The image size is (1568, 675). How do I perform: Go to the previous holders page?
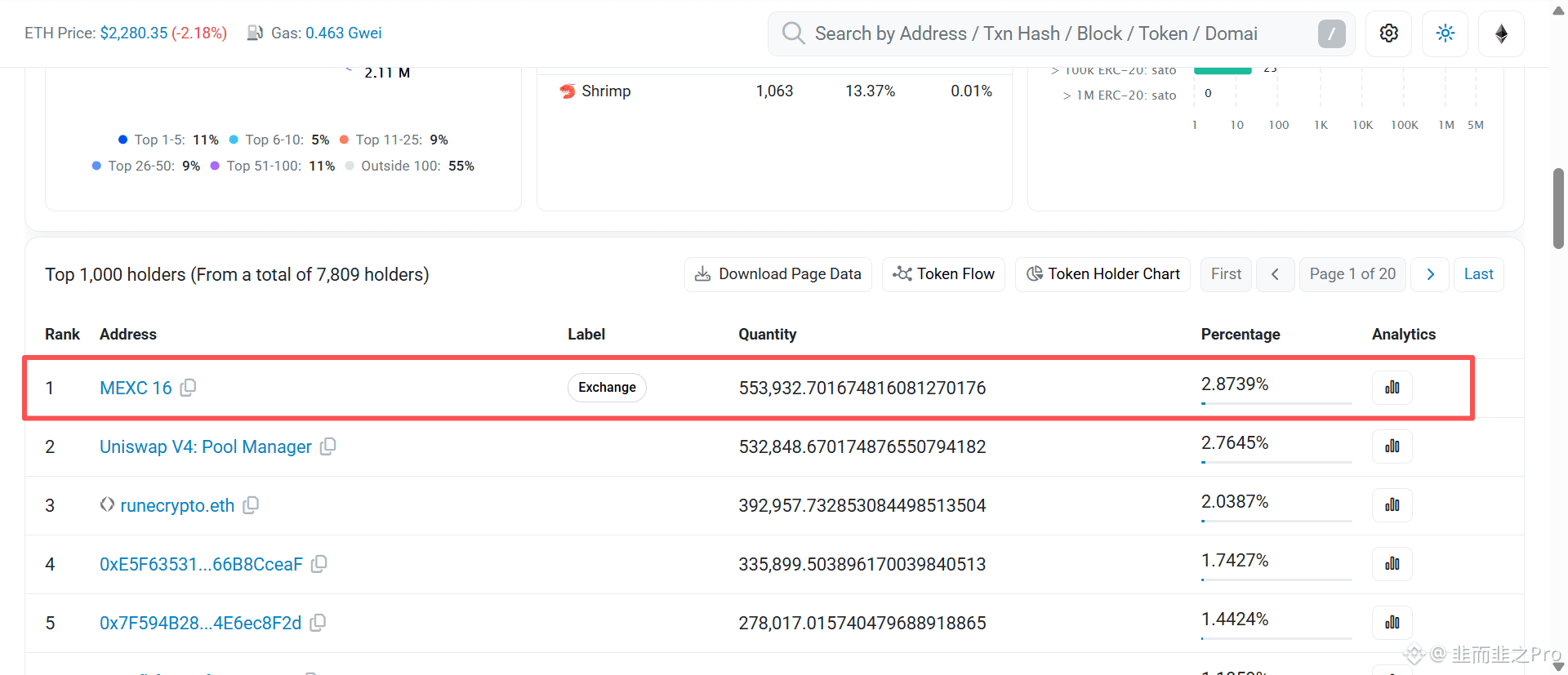point(1275,274)
